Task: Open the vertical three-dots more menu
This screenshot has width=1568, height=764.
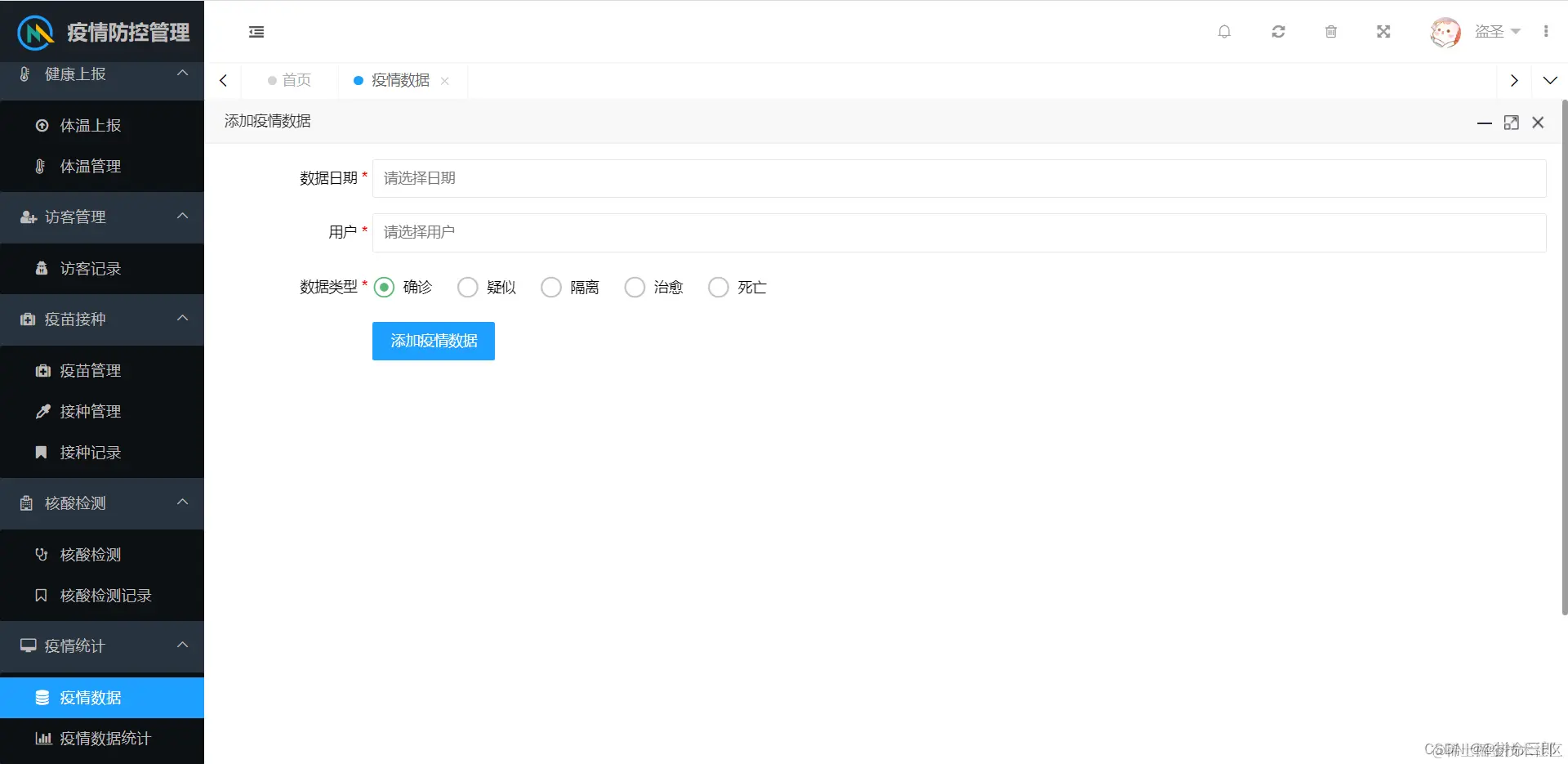Action: point(1546,31)
